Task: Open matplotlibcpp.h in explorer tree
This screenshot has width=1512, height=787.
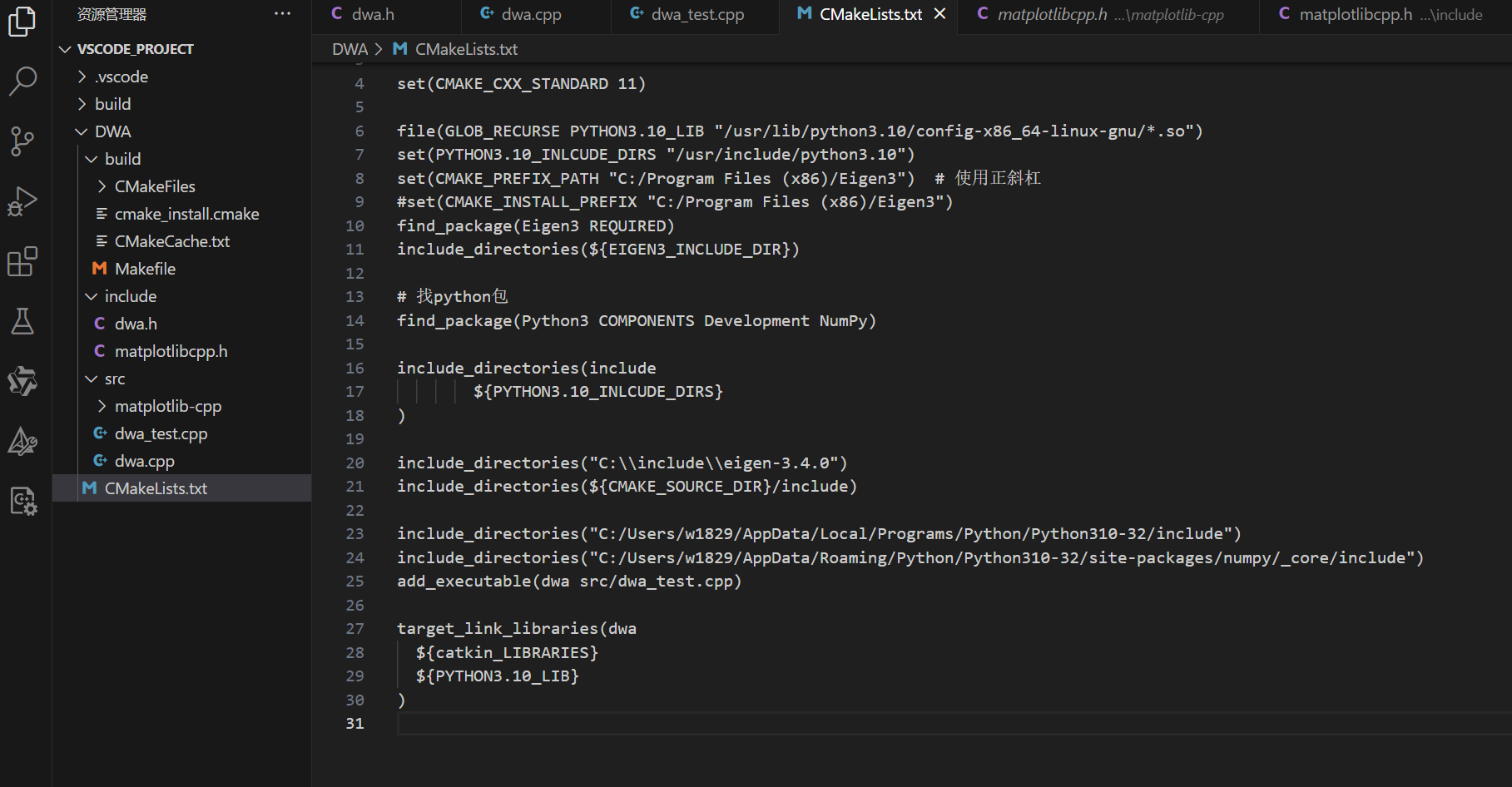Action: click(x=182, y=351)
